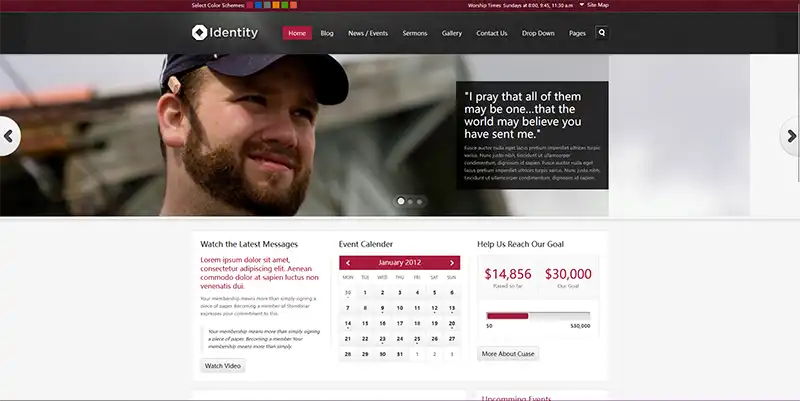This screenshot has height=401, width=800.
Task: Click the Watch Video button
Action: click(x=222, y=366)
